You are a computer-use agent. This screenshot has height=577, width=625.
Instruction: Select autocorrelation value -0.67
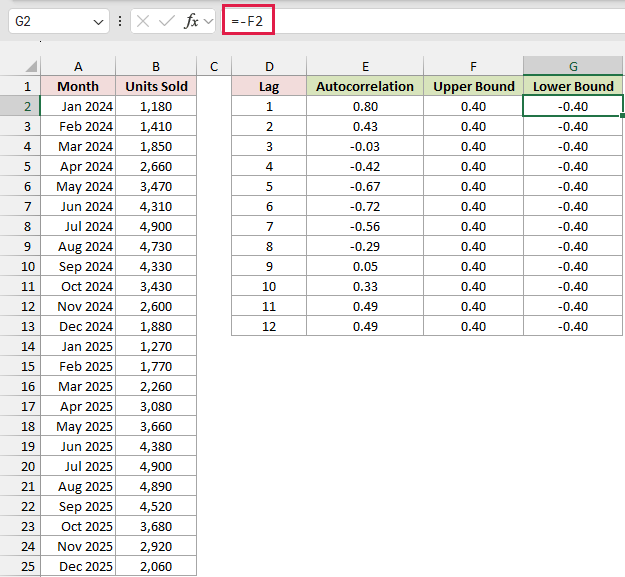click(365, 186)
